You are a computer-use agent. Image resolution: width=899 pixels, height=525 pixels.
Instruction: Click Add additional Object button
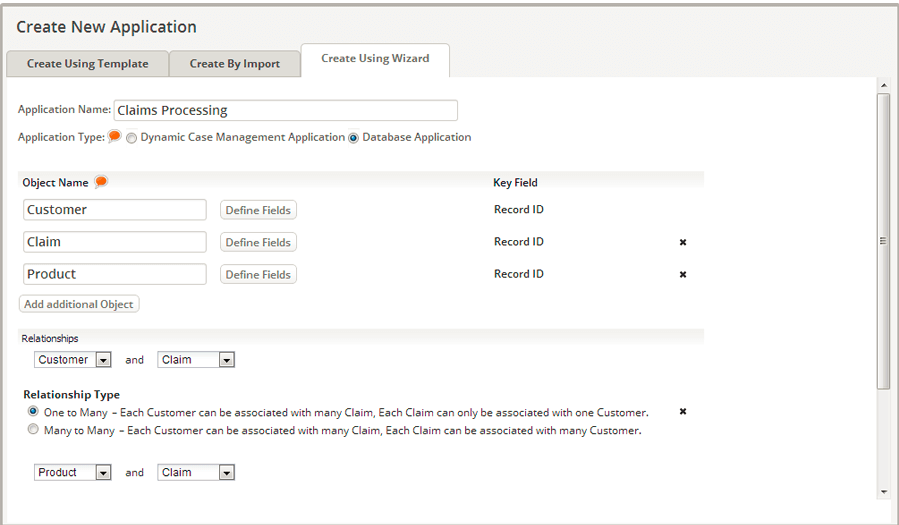79,304
